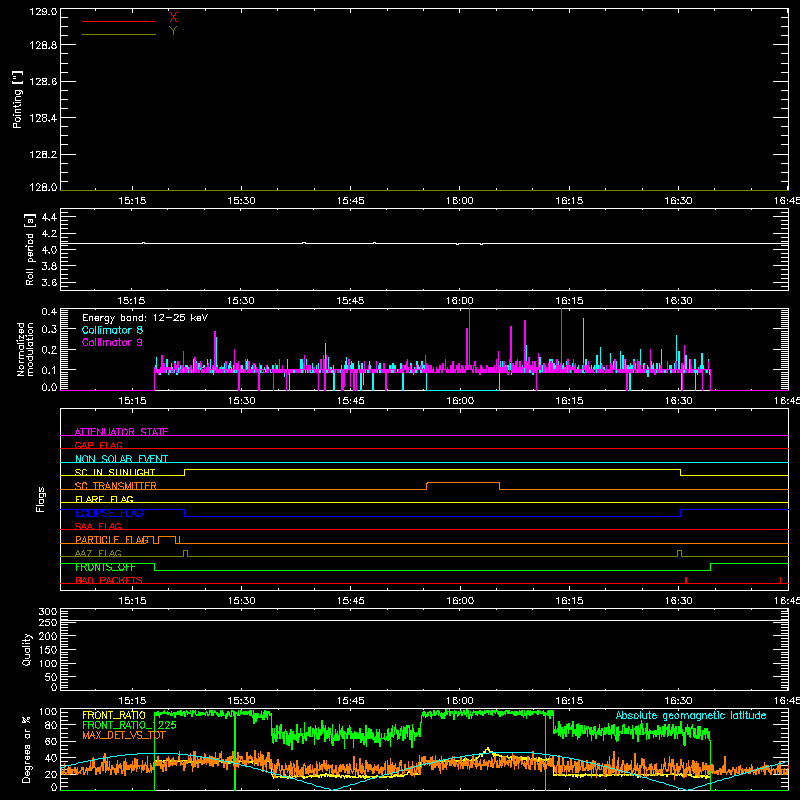Viewport: 800px width, 800px height.
Task: Click the 0.4 tick value on the modulation axis
Action: coord(49,312)
